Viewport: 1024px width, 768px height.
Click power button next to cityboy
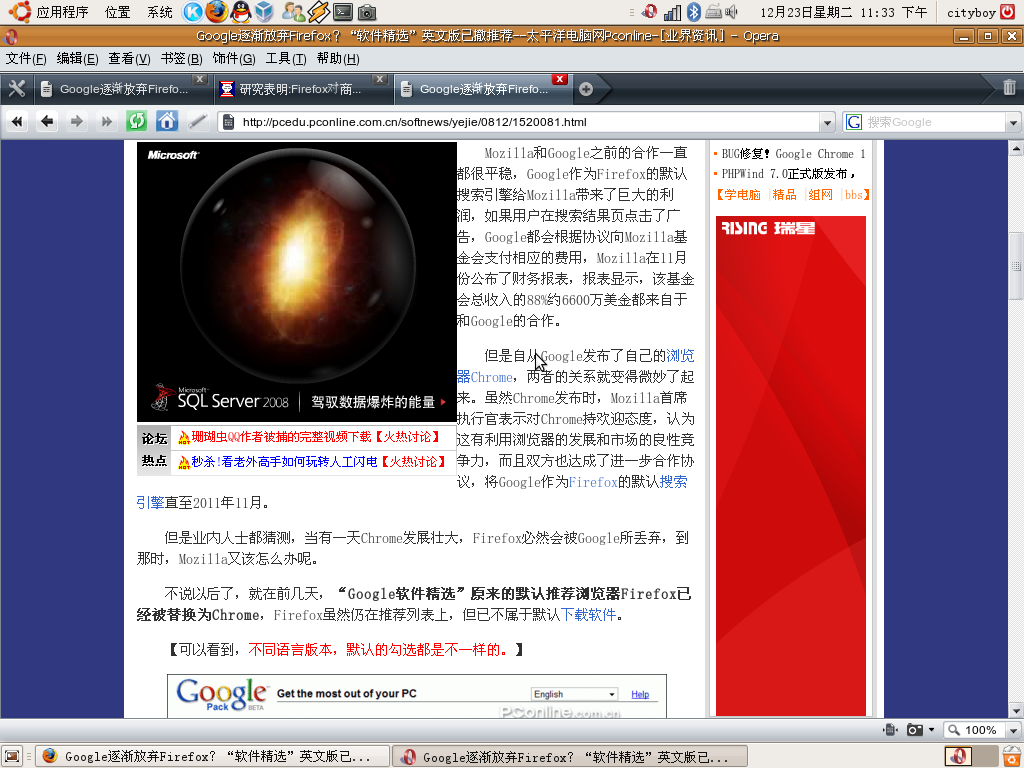click(x=1008, y=12)
